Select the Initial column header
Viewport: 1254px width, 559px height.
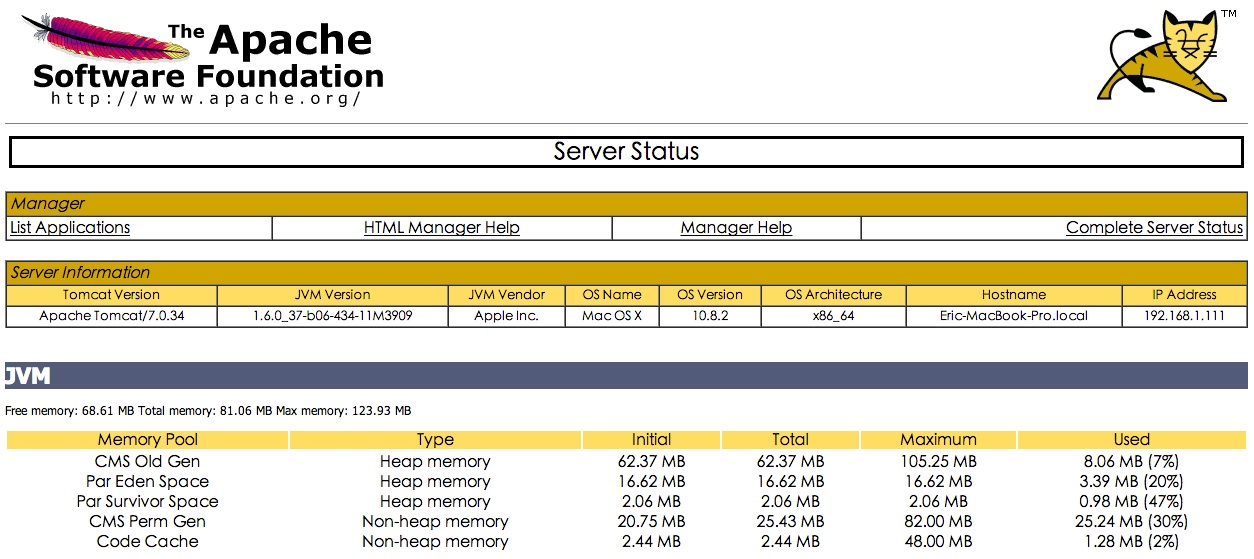click(x=651, y=440)
